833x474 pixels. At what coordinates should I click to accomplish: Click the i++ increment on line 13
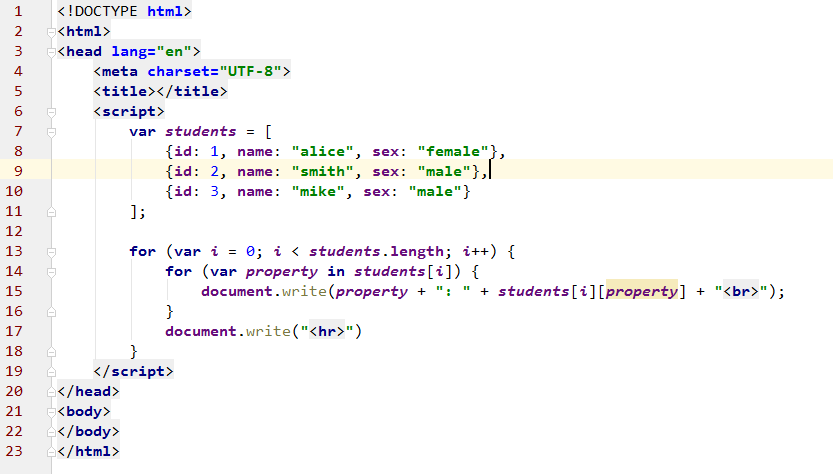coord(475,251)
